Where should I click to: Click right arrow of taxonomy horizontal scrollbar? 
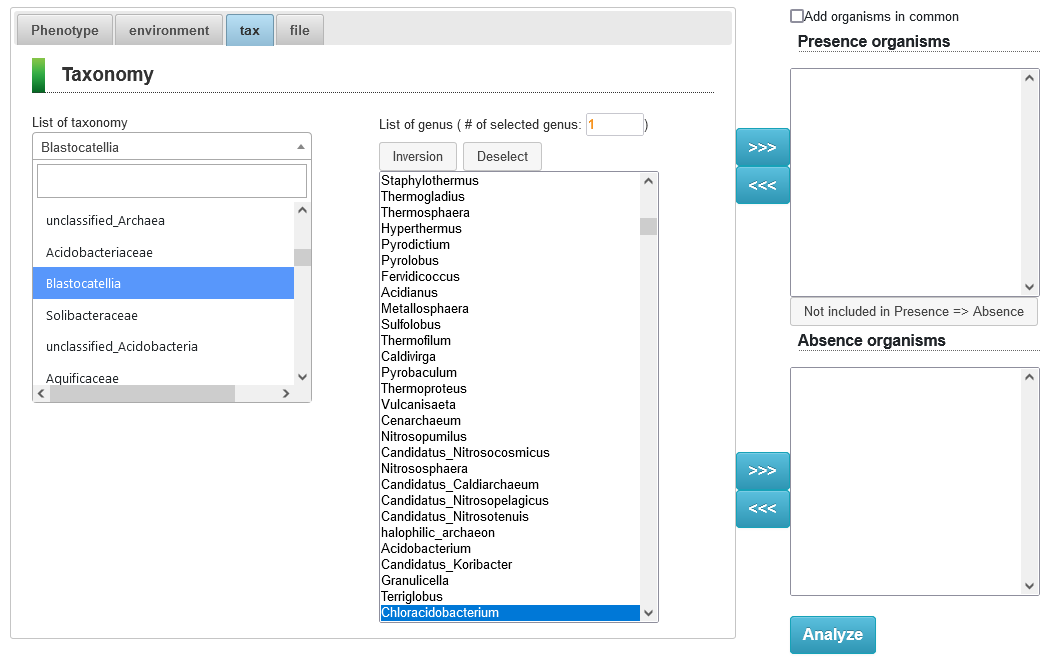coord(286,394)
